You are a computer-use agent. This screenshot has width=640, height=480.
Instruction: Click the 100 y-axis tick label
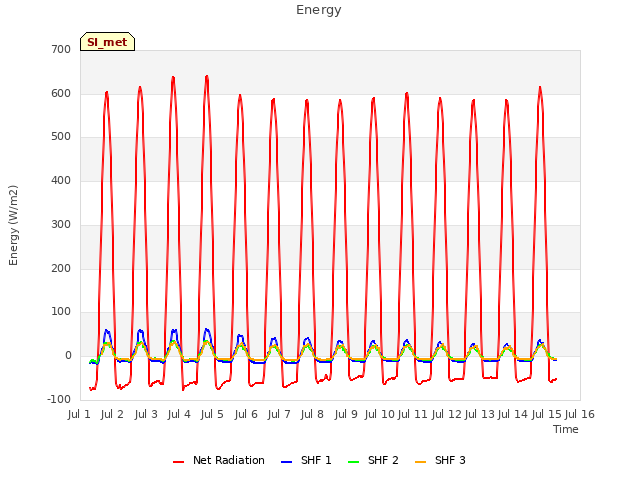click(x=61, y=312)
